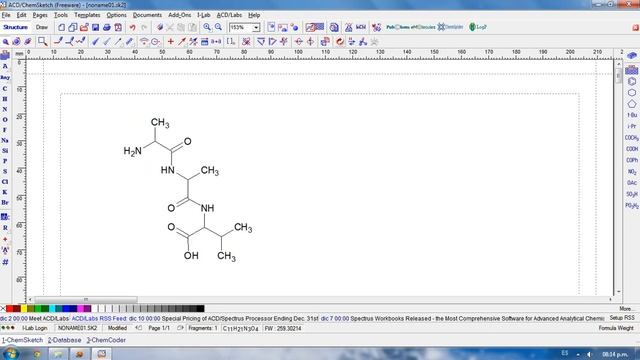Switch to Draw mode

[x=42, y=27]
